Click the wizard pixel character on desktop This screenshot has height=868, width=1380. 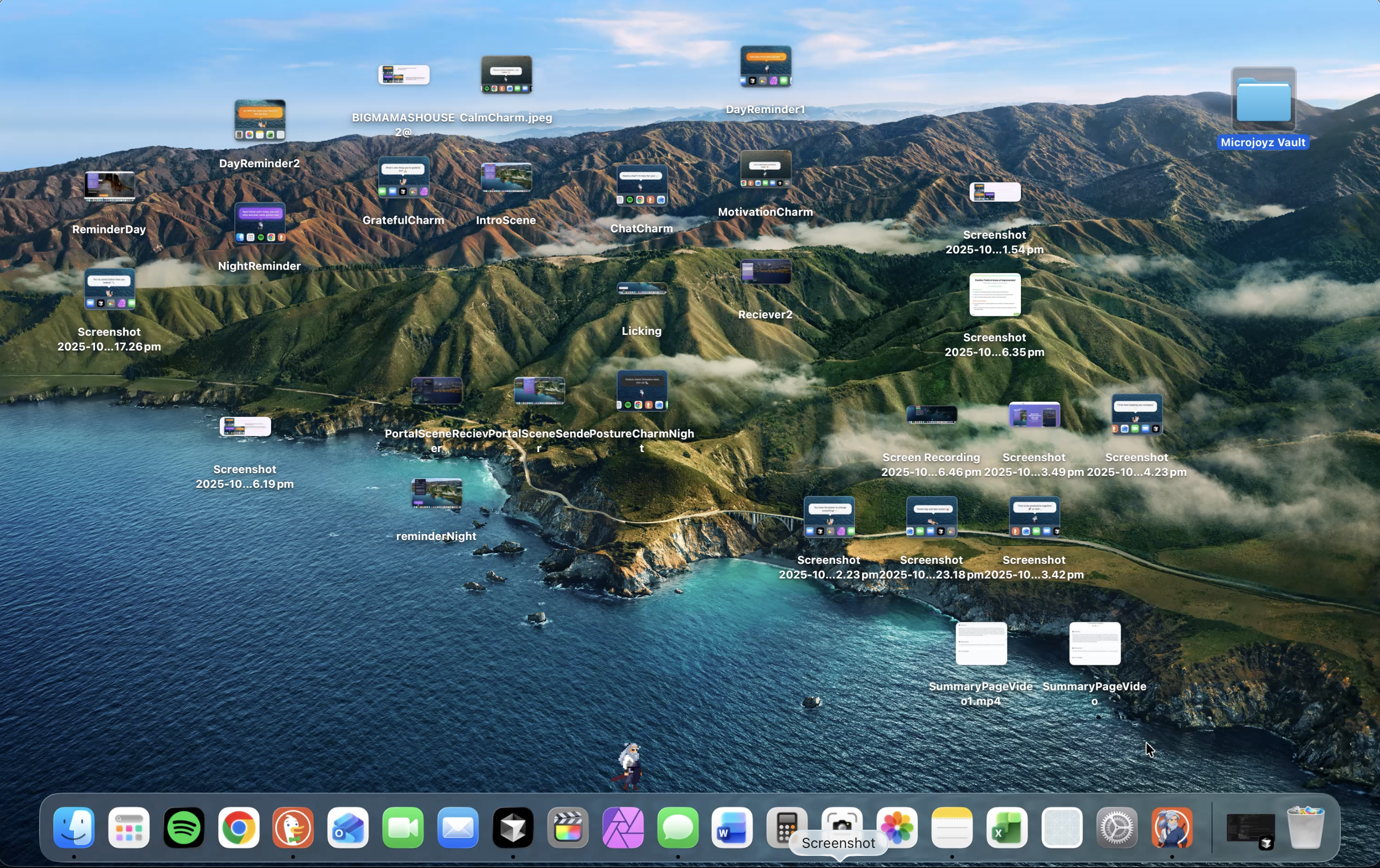click(630, 765)
